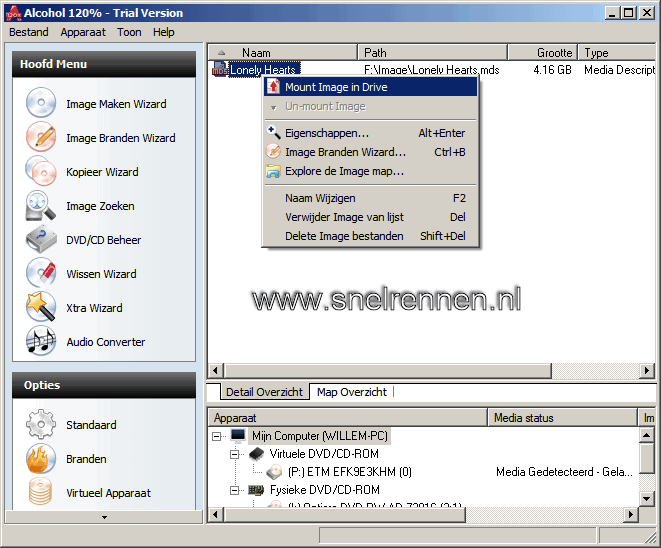Click device list horizontal scrollbar right arrow
Image resolution: width=661 pixels, height=548 pixels.
pos(631,514)
